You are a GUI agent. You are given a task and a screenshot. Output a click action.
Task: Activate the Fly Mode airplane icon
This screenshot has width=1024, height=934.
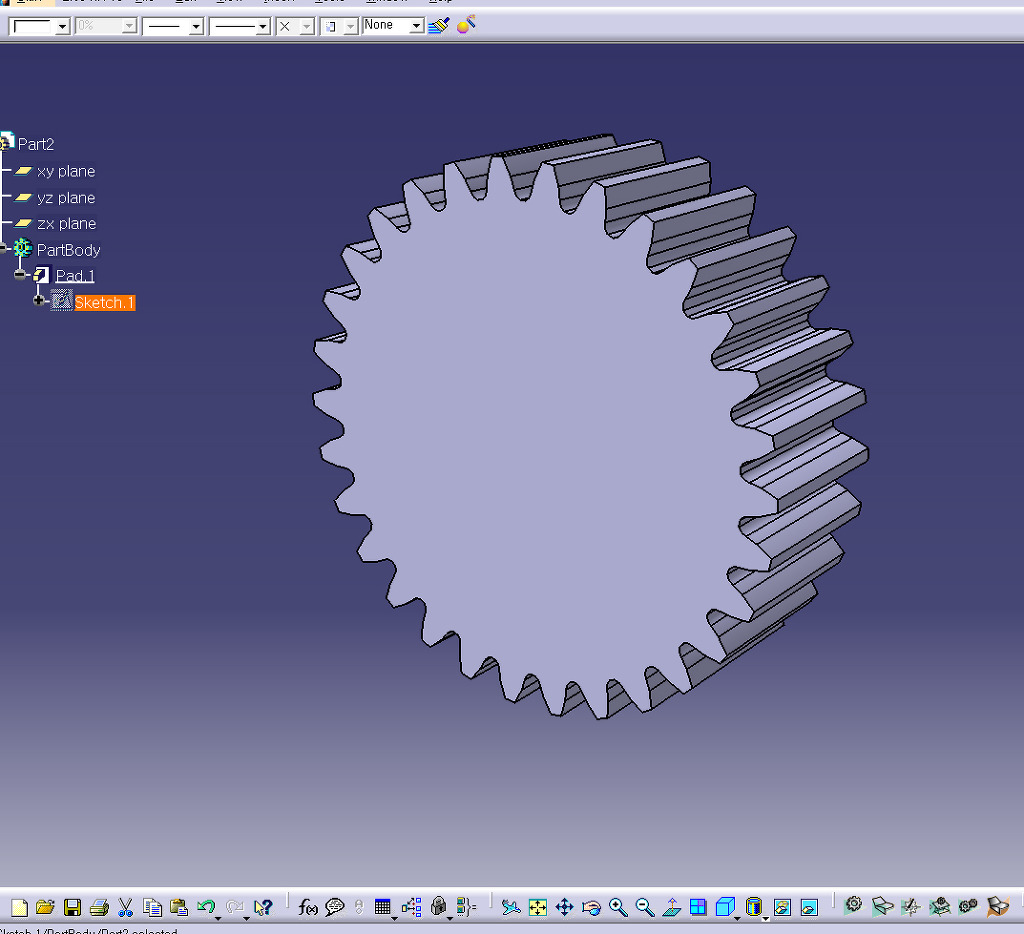click(511, 907)
